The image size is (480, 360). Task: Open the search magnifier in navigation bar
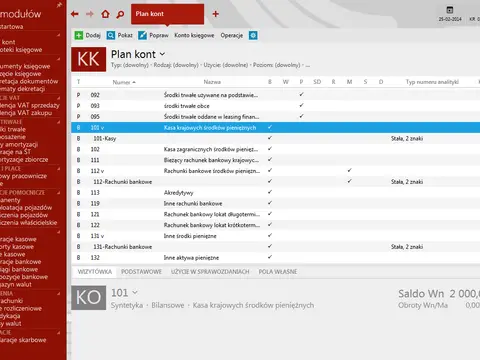point(120,14)
